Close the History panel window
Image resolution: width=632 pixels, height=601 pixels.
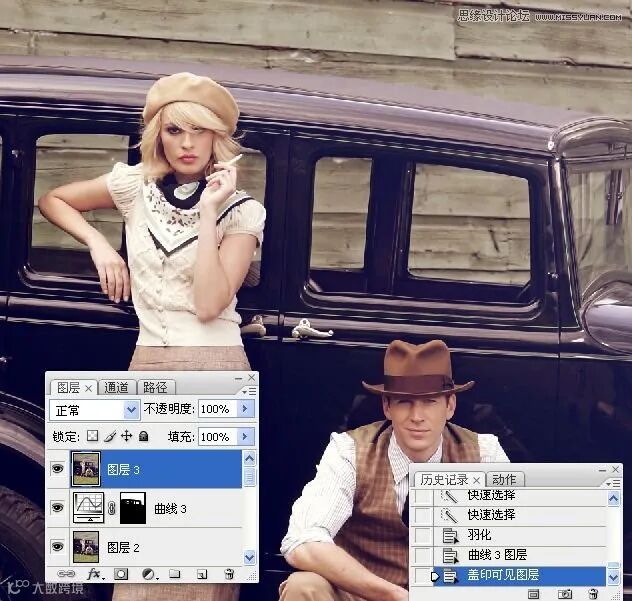615,469
